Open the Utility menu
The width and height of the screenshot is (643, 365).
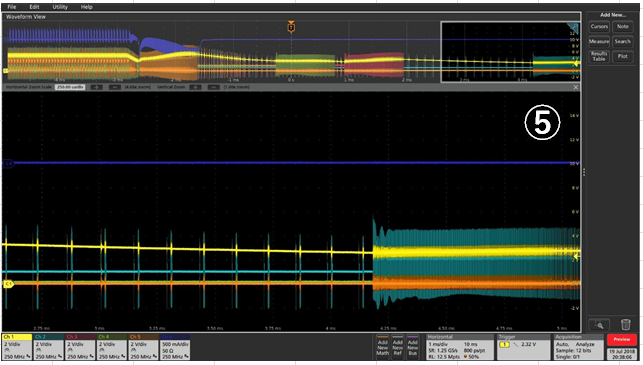pos(60,7)
